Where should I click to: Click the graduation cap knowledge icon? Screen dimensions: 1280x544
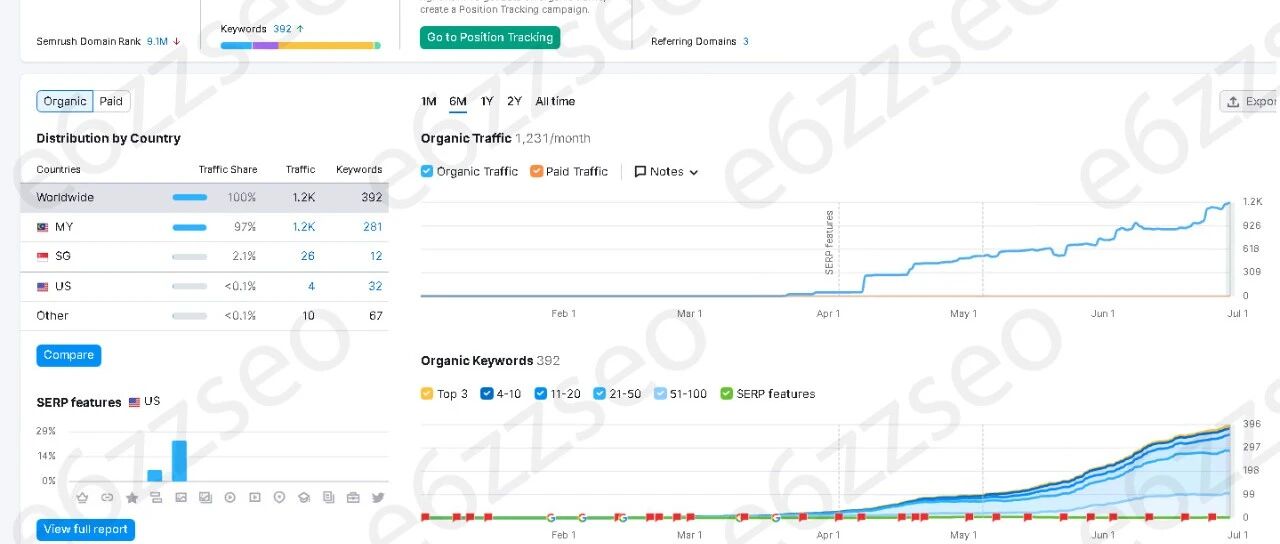[304, 497]
